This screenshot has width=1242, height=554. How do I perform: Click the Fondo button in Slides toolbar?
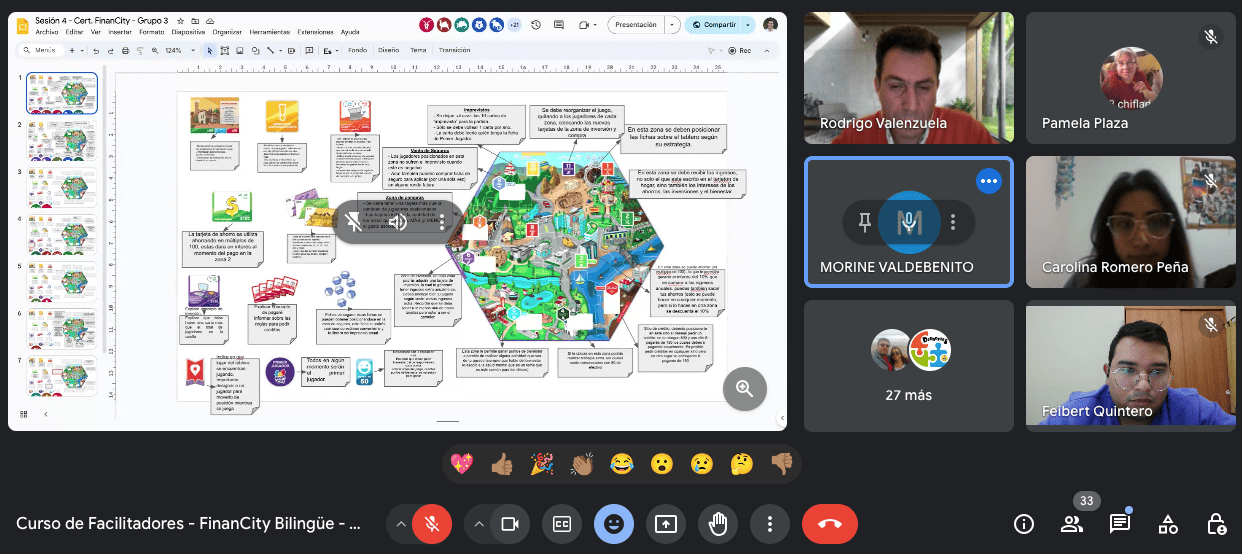pos(357,50)
